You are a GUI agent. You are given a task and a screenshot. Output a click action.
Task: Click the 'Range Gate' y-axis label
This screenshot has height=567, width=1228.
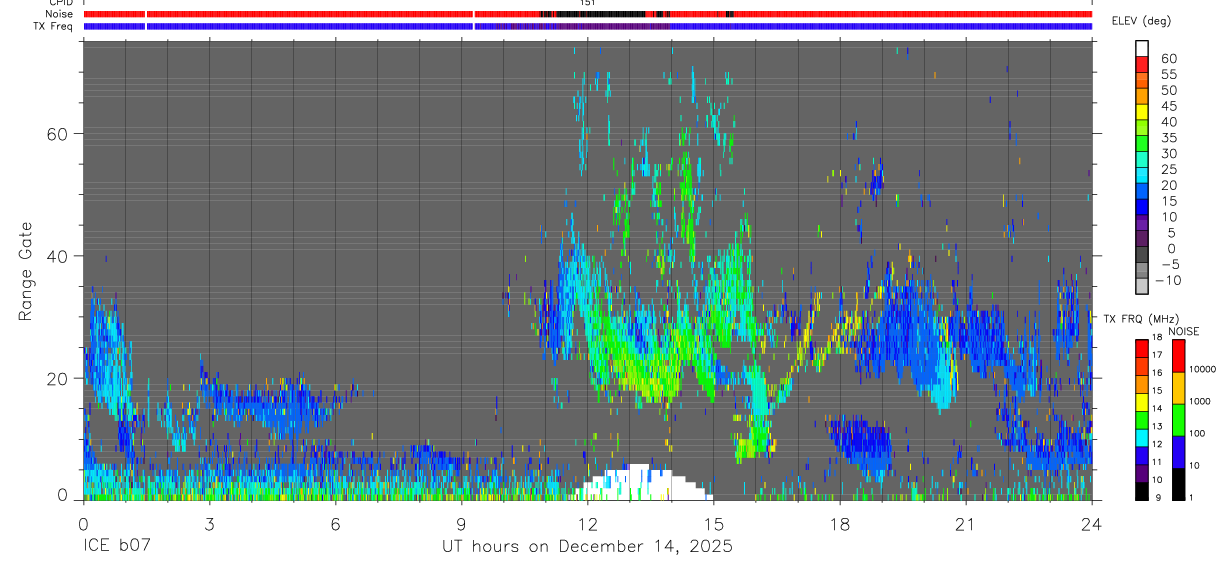(26, 270)
